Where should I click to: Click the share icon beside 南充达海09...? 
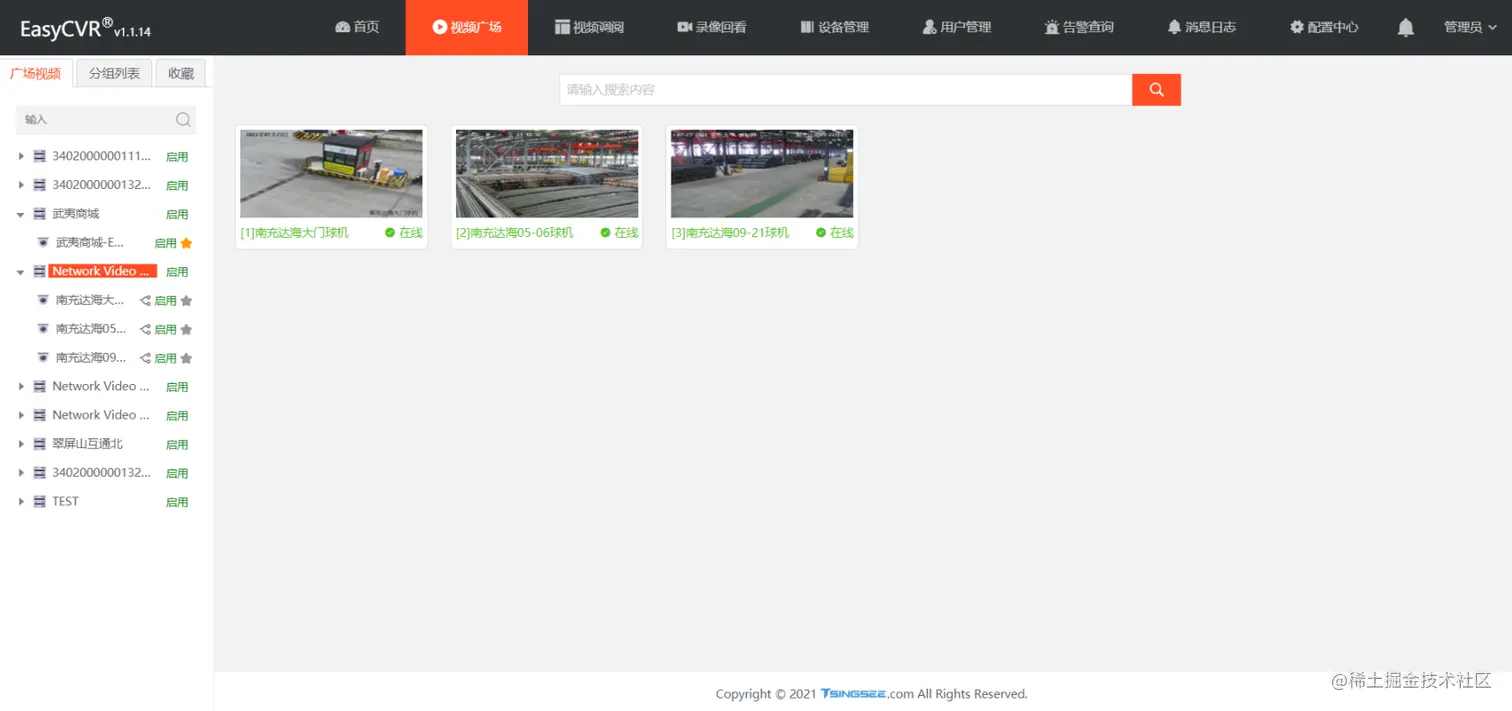pos(145,358)
